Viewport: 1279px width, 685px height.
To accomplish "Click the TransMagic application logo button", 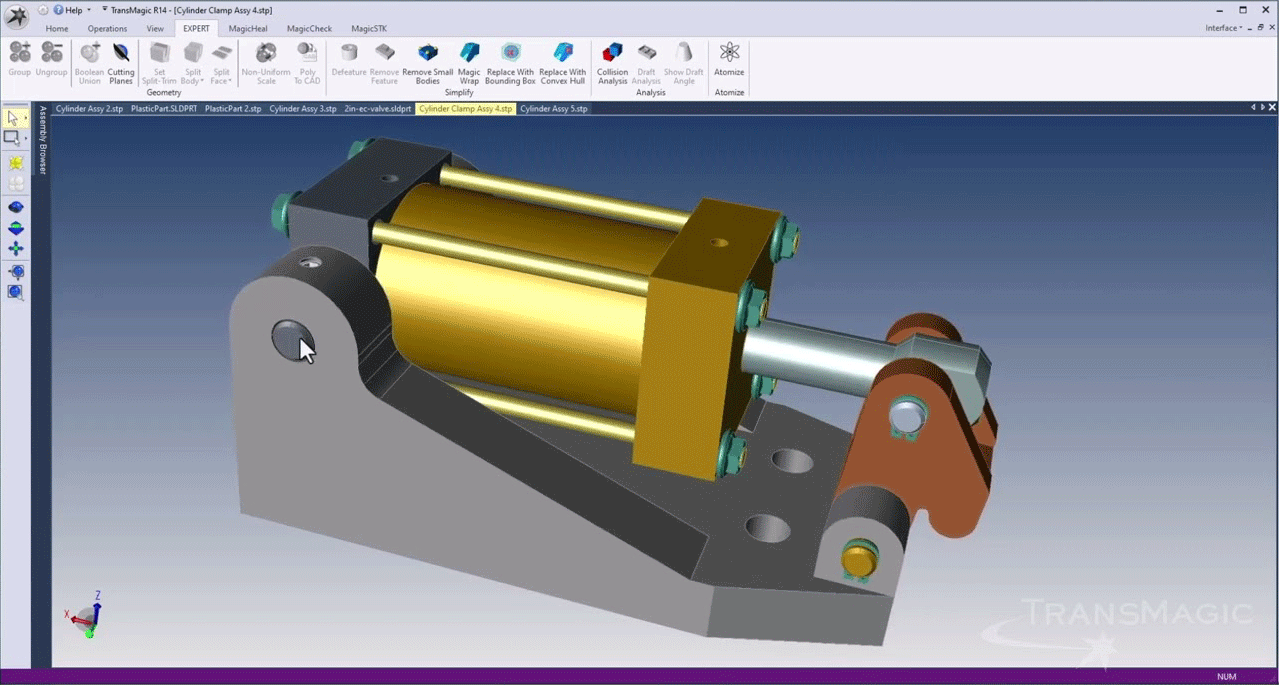I will point(17,17).
